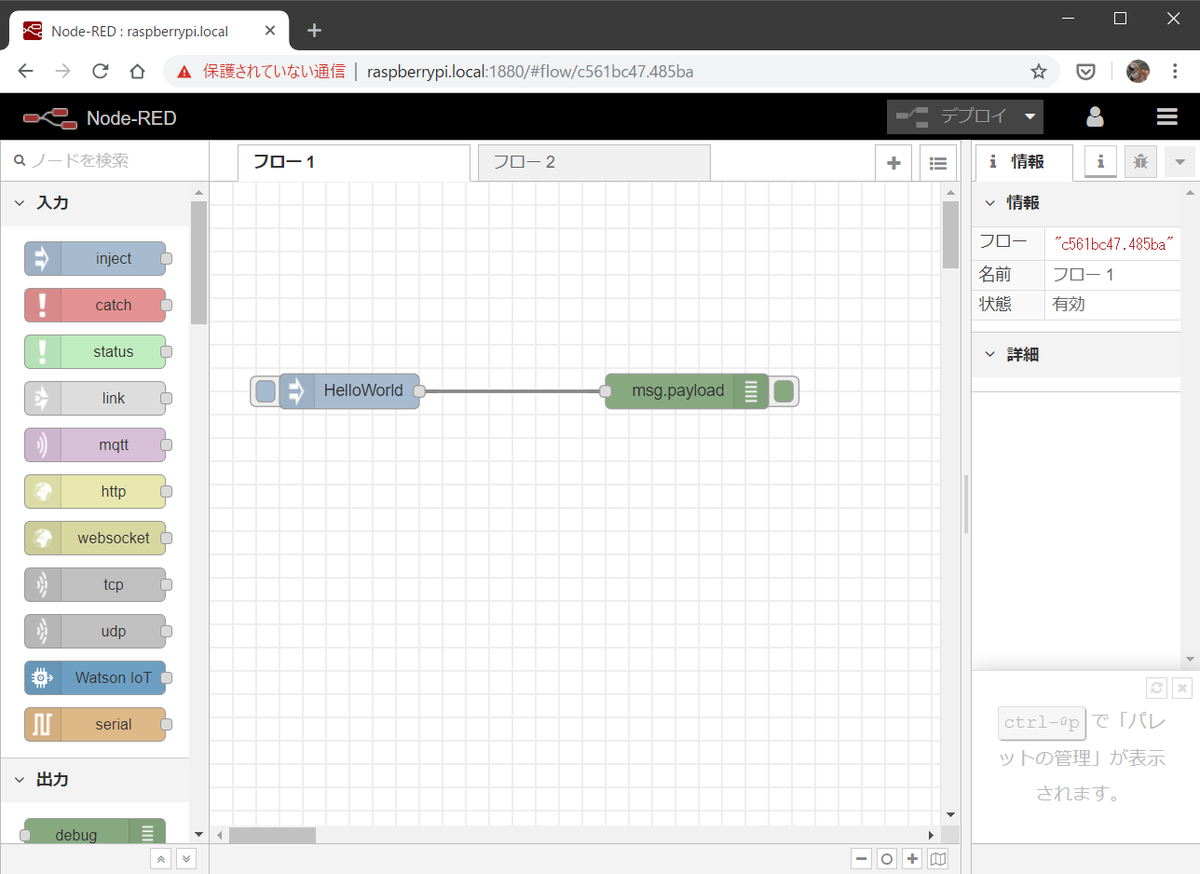Select the websocket palette node
Image resolution: width=1200 pixels, height=874 pixels.
pos(95,538)
